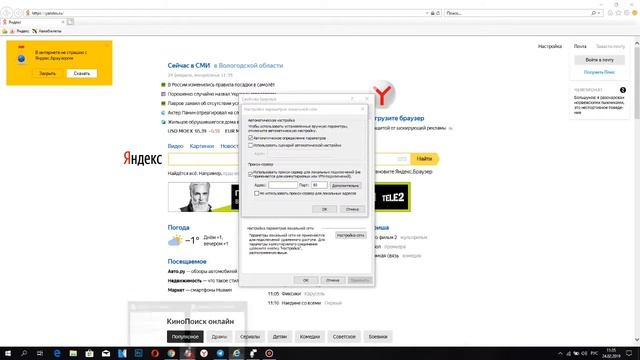640x360 pixels.
Task: Open the Mail link on Yandex page
Action: click(x=580, y=47)
